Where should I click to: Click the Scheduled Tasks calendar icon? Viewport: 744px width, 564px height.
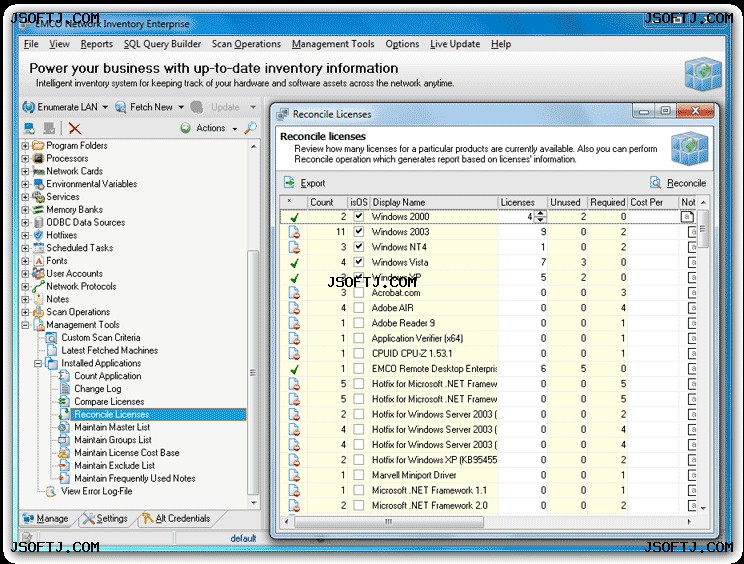pyautogui.click(x=38, y=248)
